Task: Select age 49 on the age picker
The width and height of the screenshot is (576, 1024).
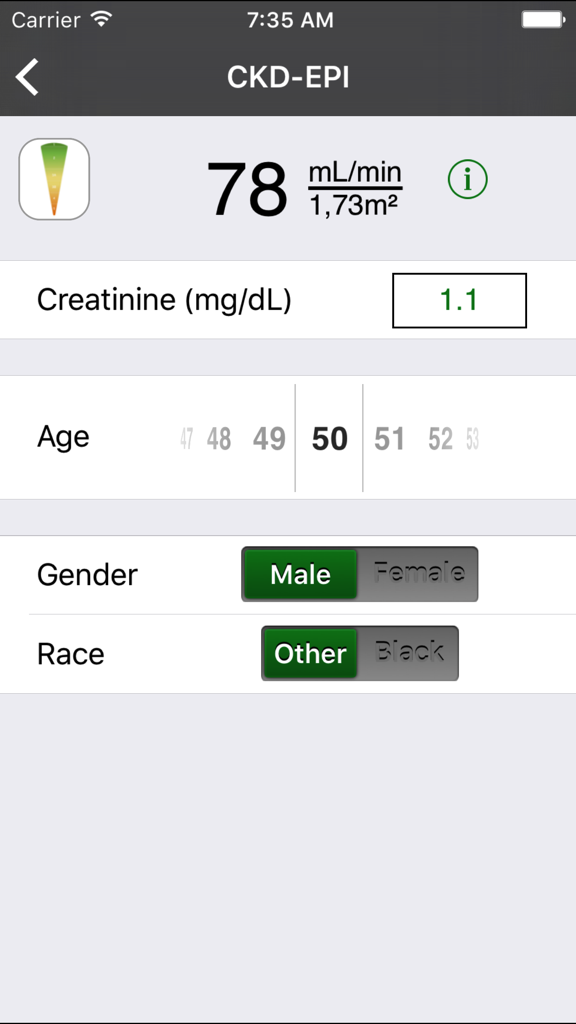Action: coord(268,437)
